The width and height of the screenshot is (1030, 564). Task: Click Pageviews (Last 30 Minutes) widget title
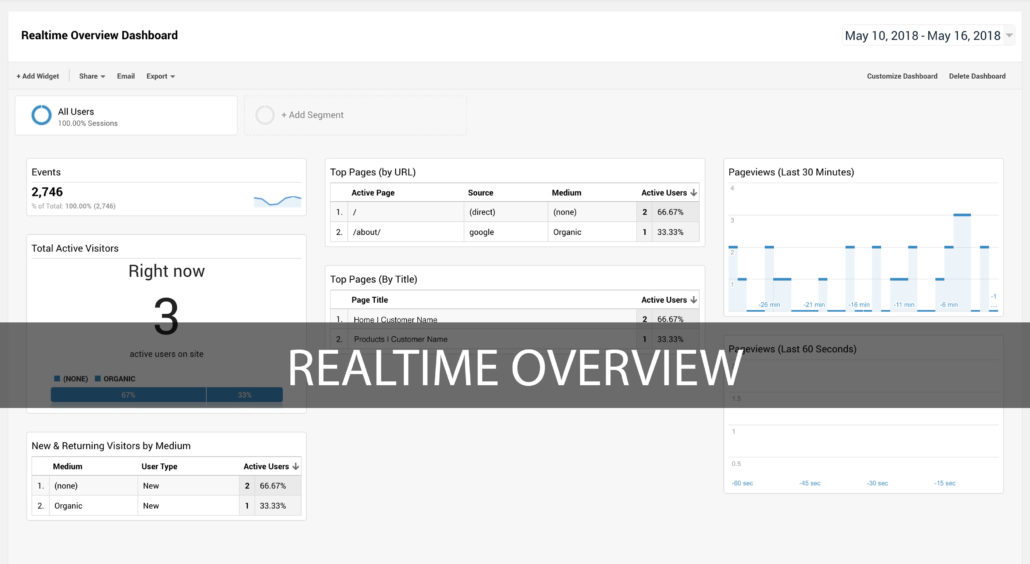click(791, 172)
